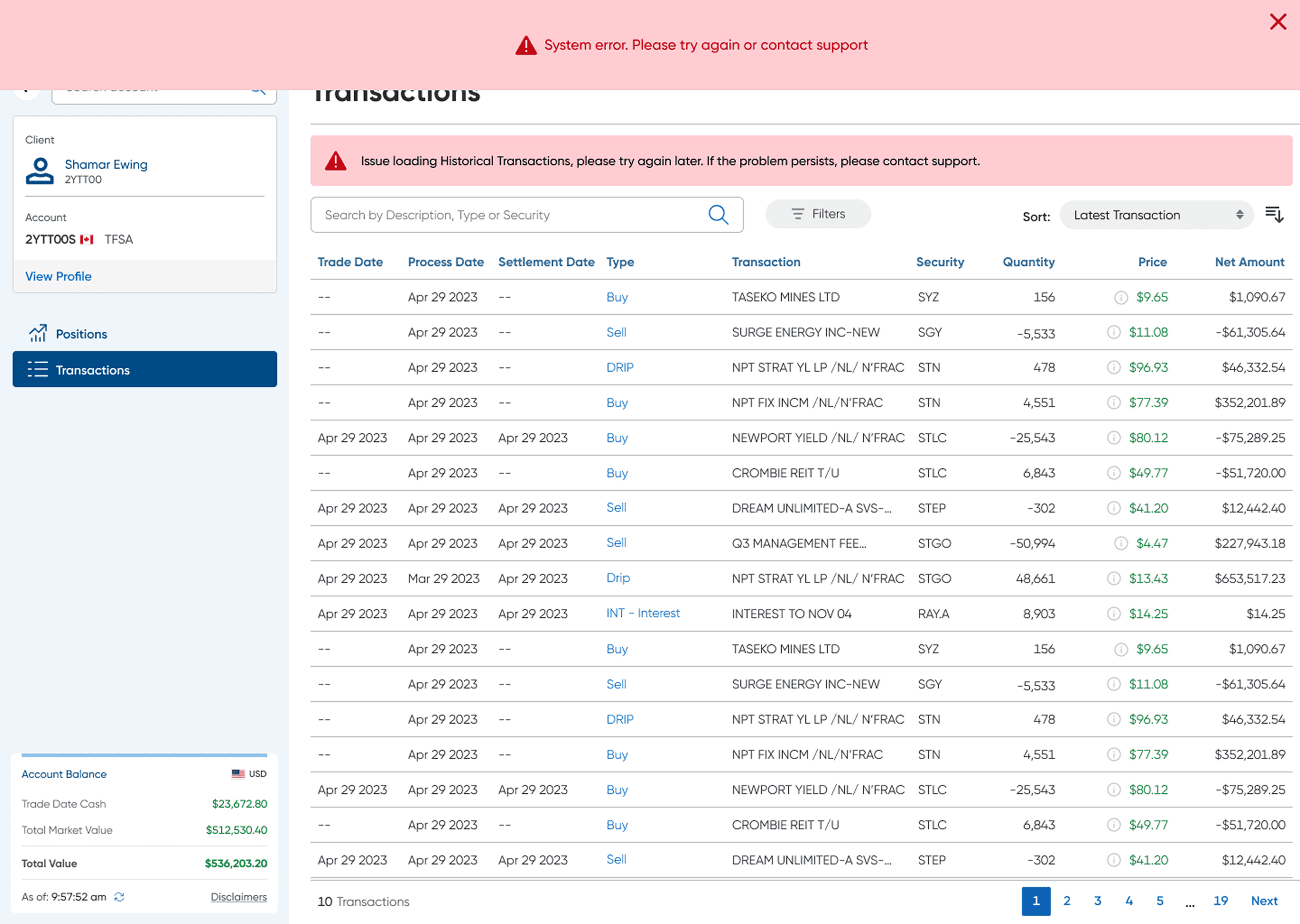Toggle the sort direction icon
Viewport: 1300px width, 924px height.
1274,214
